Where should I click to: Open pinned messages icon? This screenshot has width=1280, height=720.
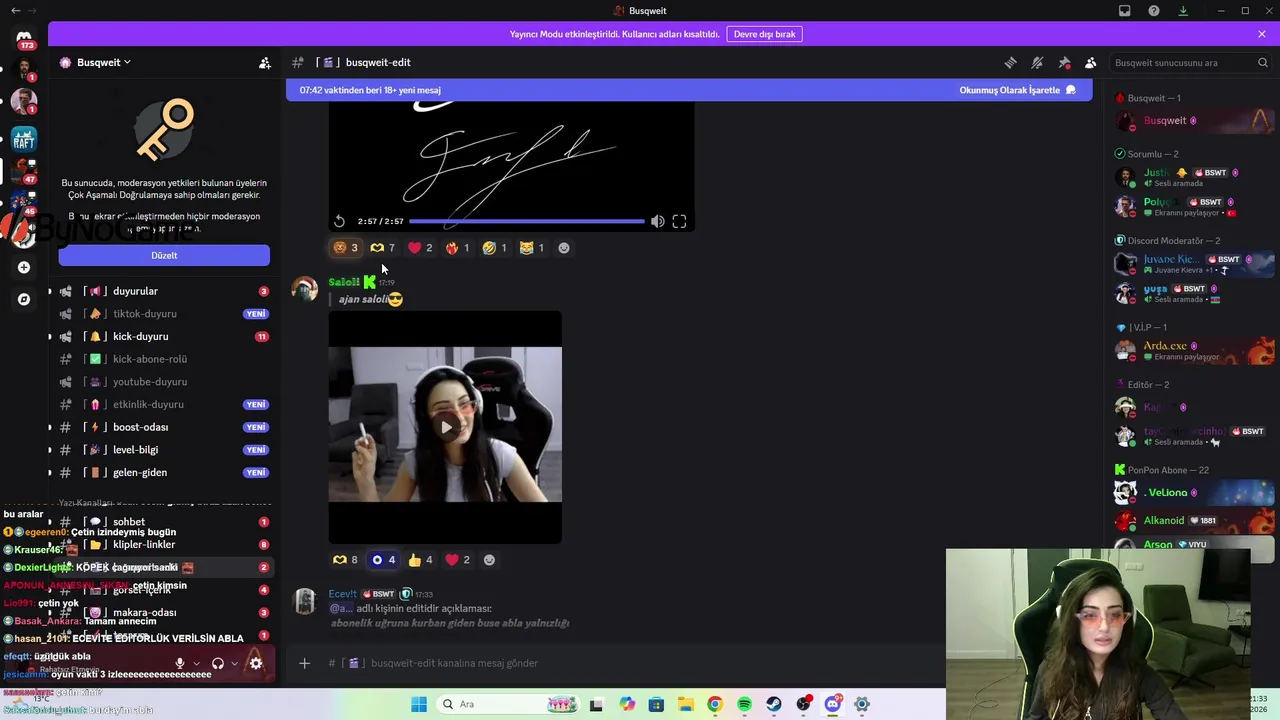1064,62
